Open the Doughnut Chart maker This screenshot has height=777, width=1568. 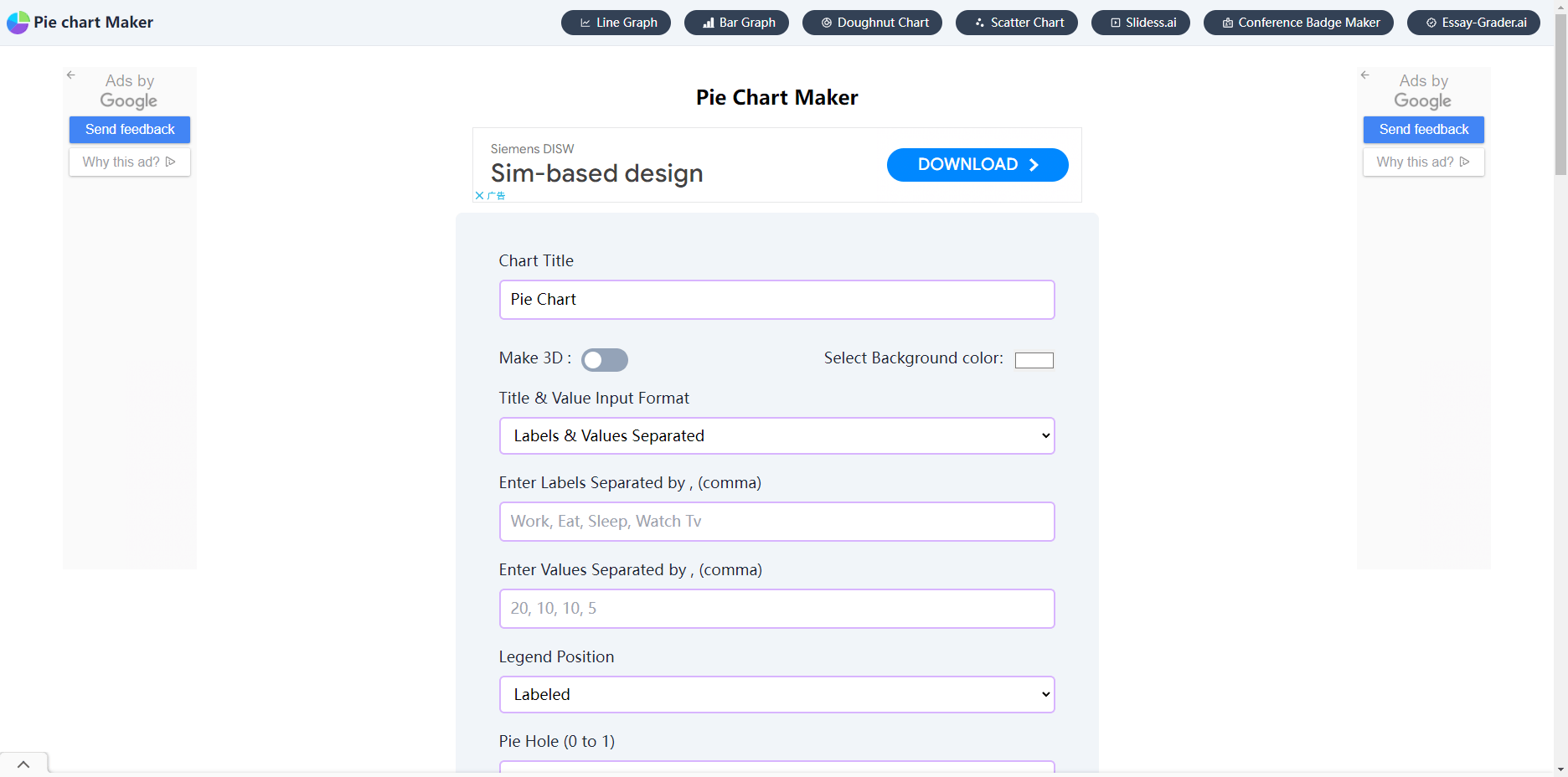tap(872, 23)
